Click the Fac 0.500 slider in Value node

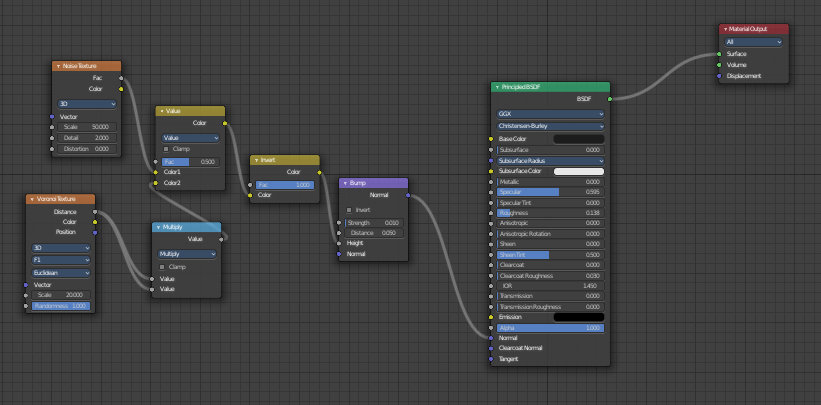[x=191, y=162]
